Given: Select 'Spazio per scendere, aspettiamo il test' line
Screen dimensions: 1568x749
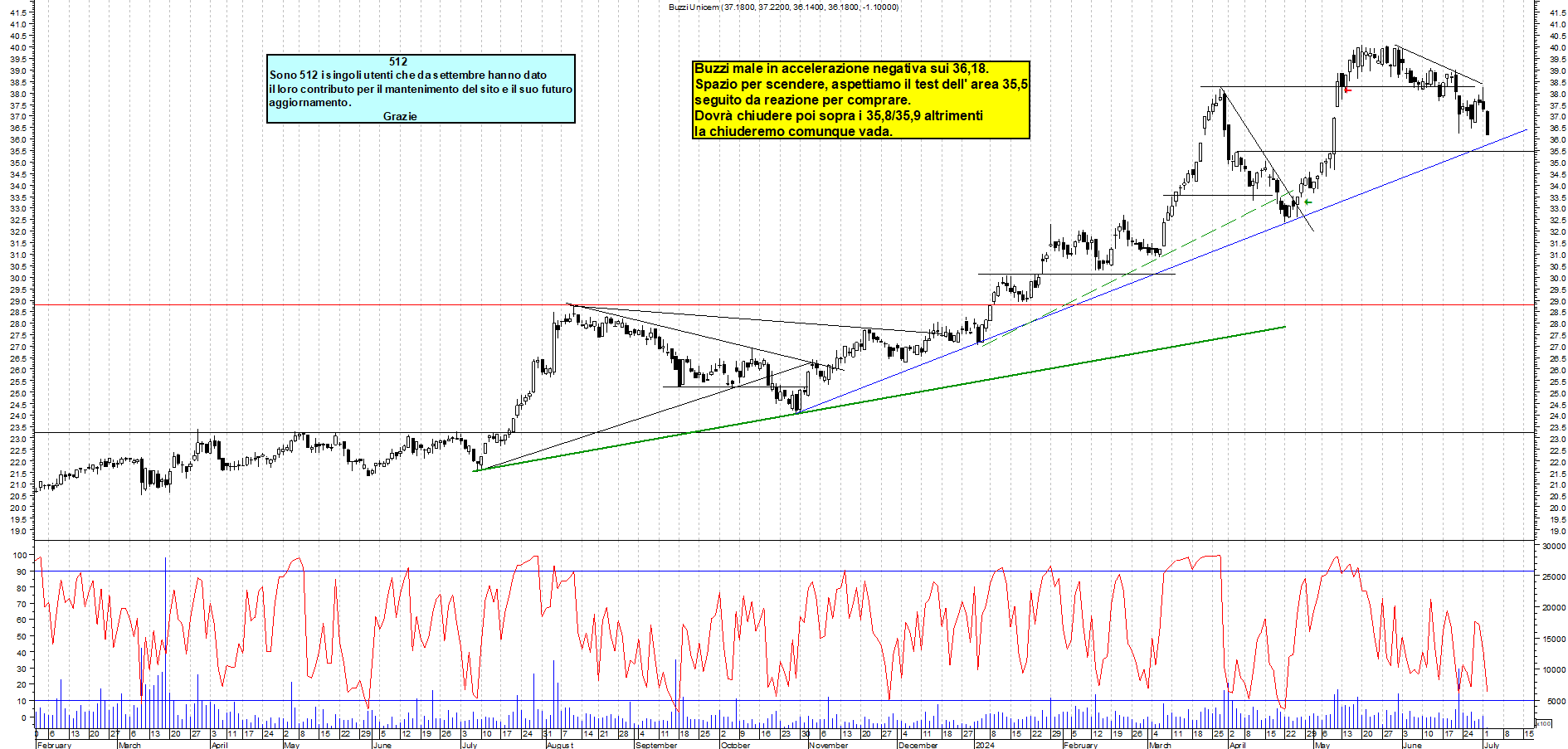Looking at the screenshot, I should pos(861,85).
